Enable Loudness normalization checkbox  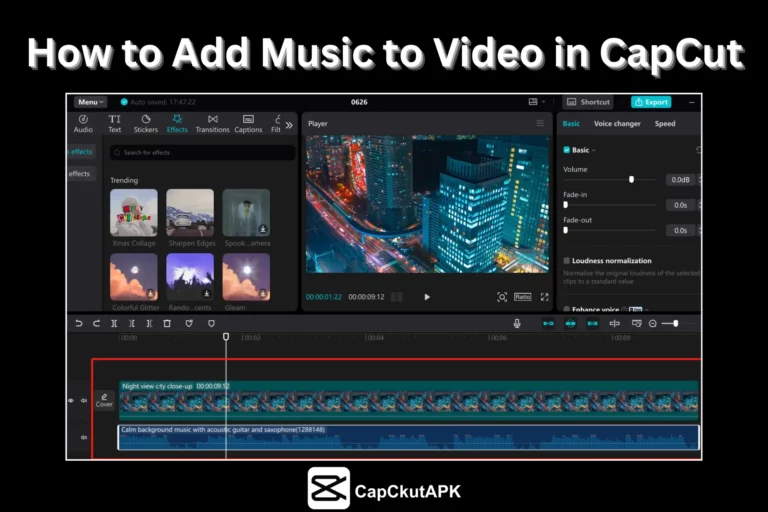pos(567,261)
